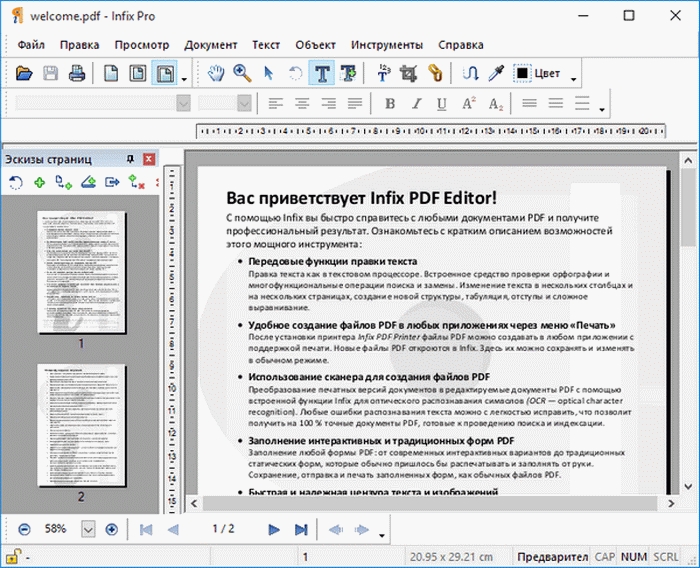Image resolution: width=700 pixels, height=568 pixels.
Task: Click the Link chain tool icon
Action: [434, 73]
